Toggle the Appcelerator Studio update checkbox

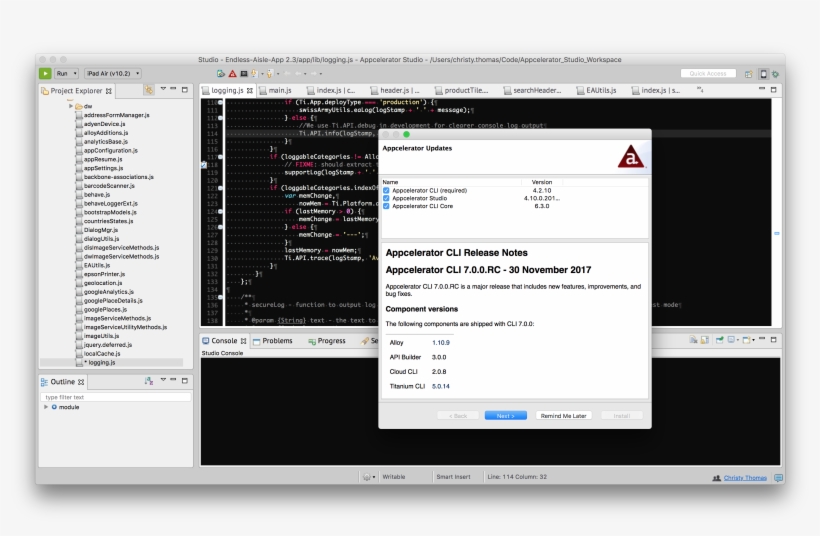(386, 197)
